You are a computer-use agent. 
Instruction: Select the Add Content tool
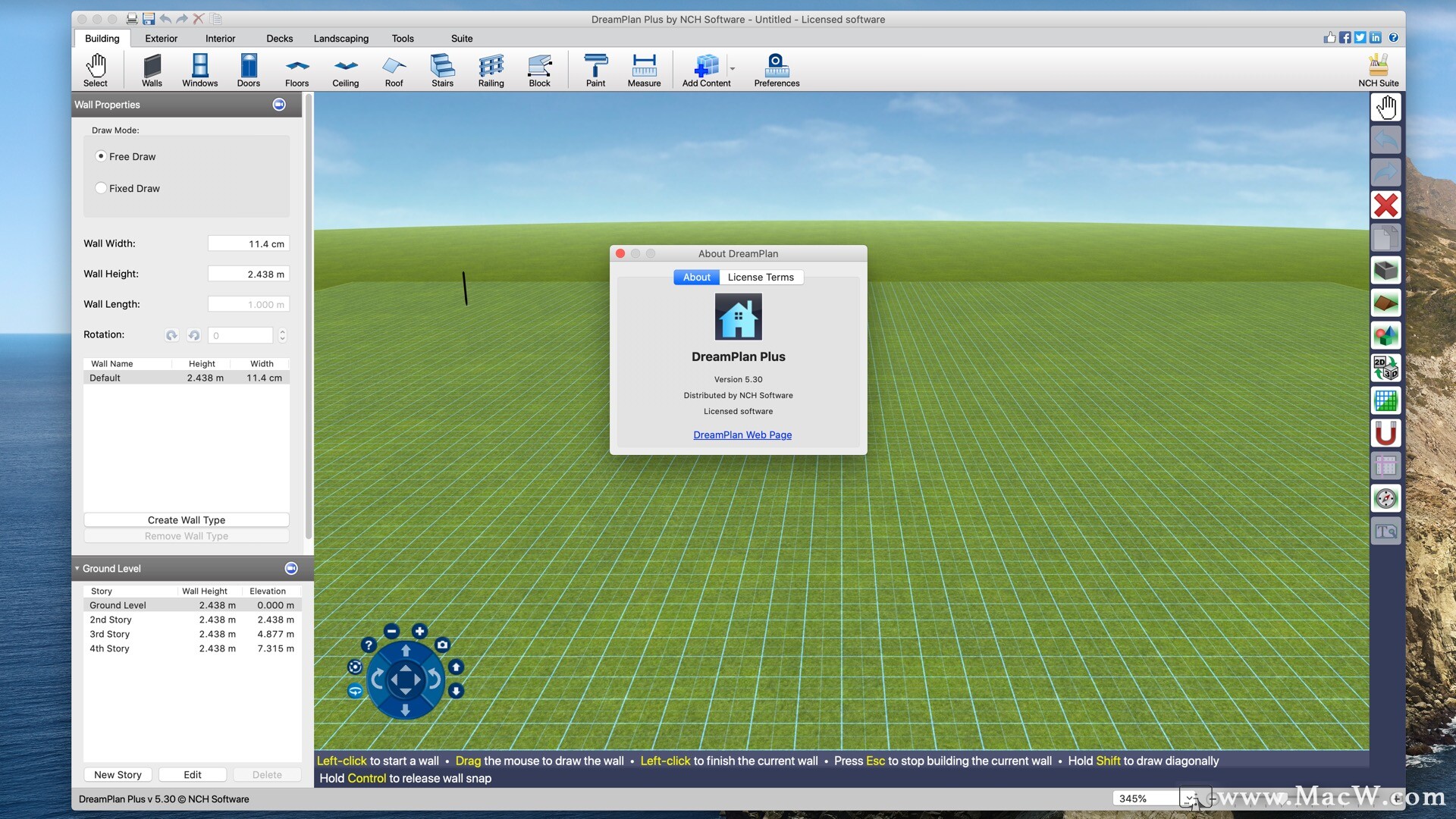706,69
